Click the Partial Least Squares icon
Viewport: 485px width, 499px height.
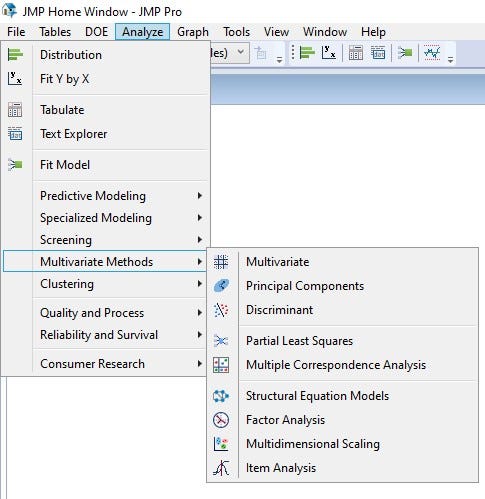(221, 341)
